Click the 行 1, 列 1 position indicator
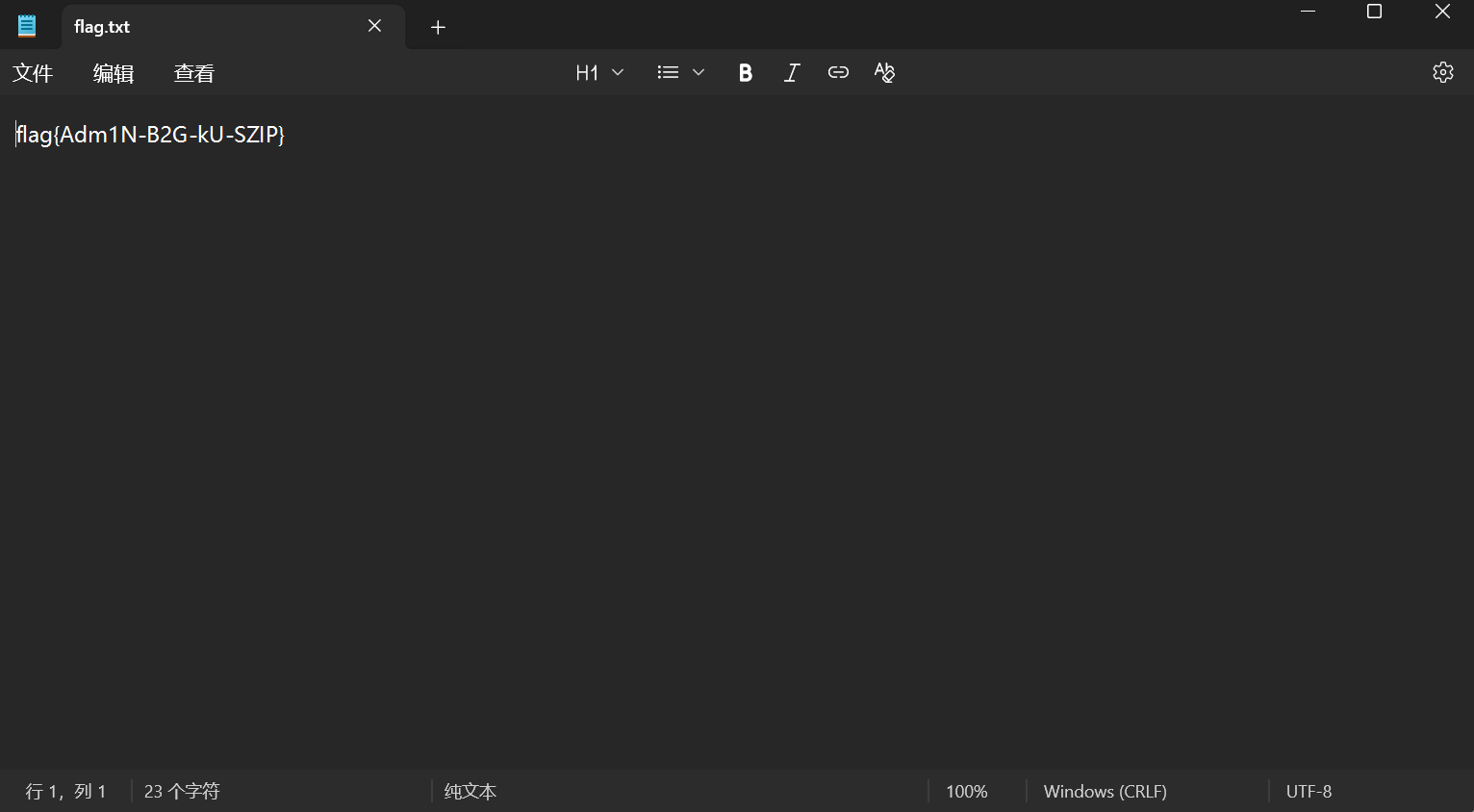 pos(65,791)
